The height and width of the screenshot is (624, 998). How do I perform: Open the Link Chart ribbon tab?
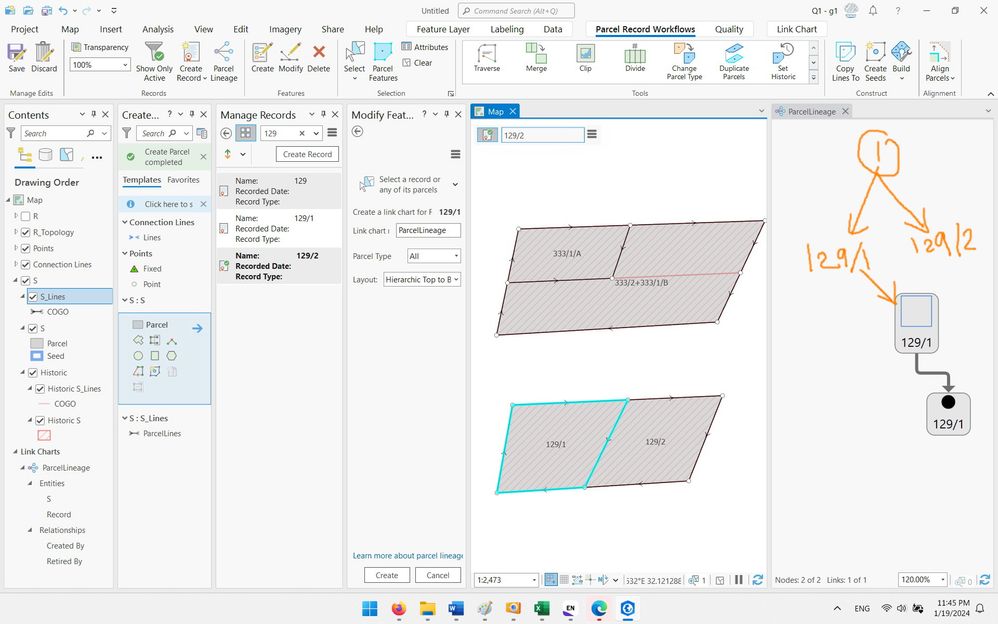tap(796, 29)
